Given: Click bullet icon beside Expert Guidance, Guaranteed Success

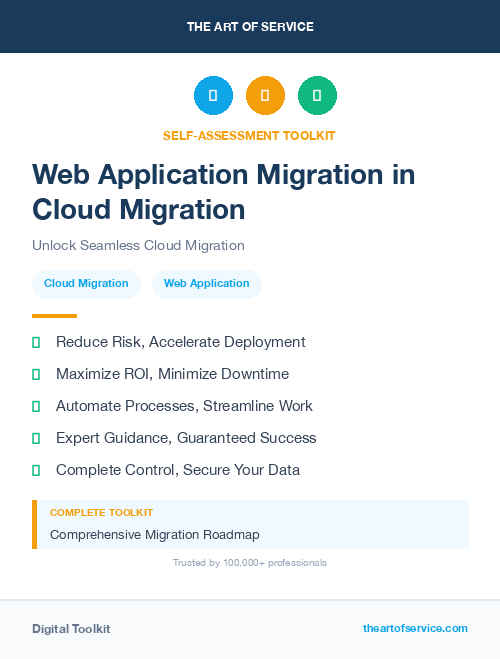Looking at the screenshot, I should [36, 438].
